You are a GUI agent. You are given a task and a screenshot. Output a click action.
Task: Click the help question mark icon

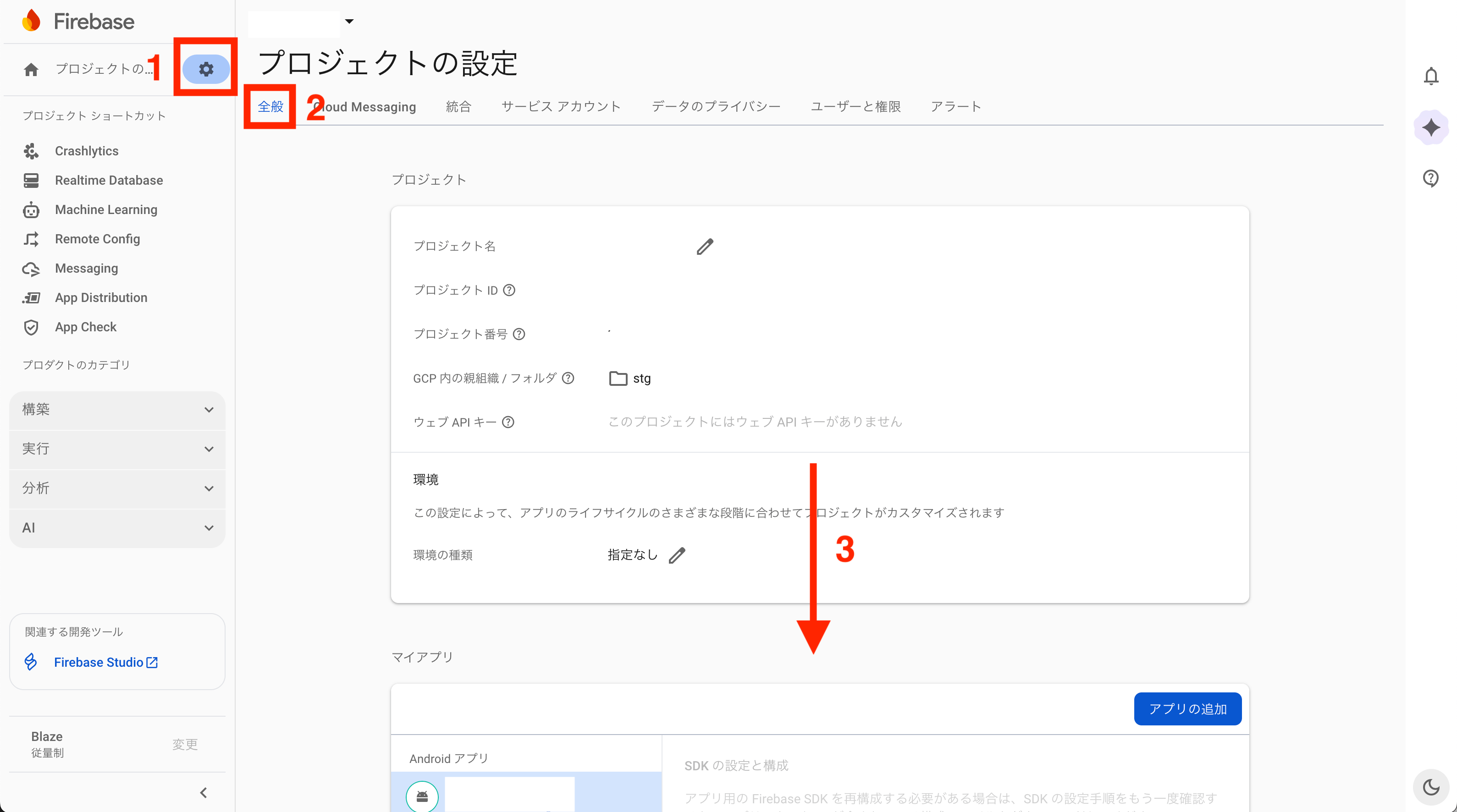click(1431, 178)
